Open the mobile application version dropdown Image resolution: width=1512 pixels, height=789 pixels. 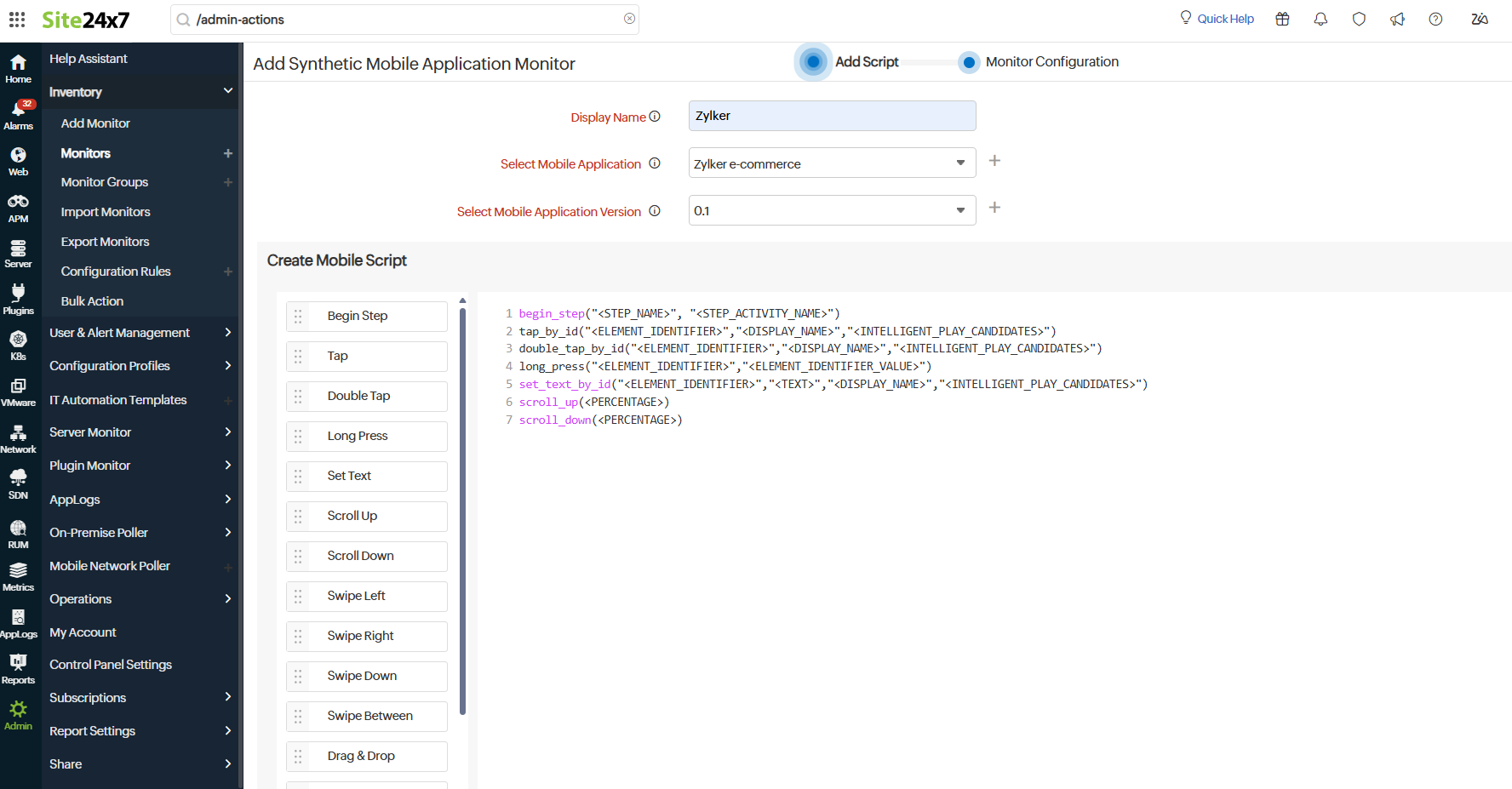coord(832,210)
